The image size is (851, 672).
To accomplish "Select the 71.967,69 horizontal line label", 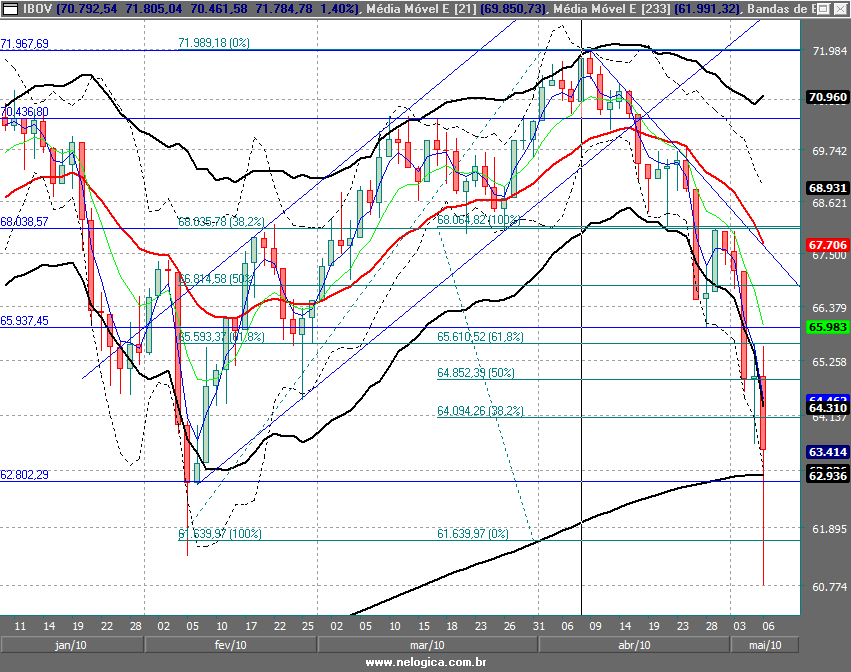I will [x=24, y=44].
